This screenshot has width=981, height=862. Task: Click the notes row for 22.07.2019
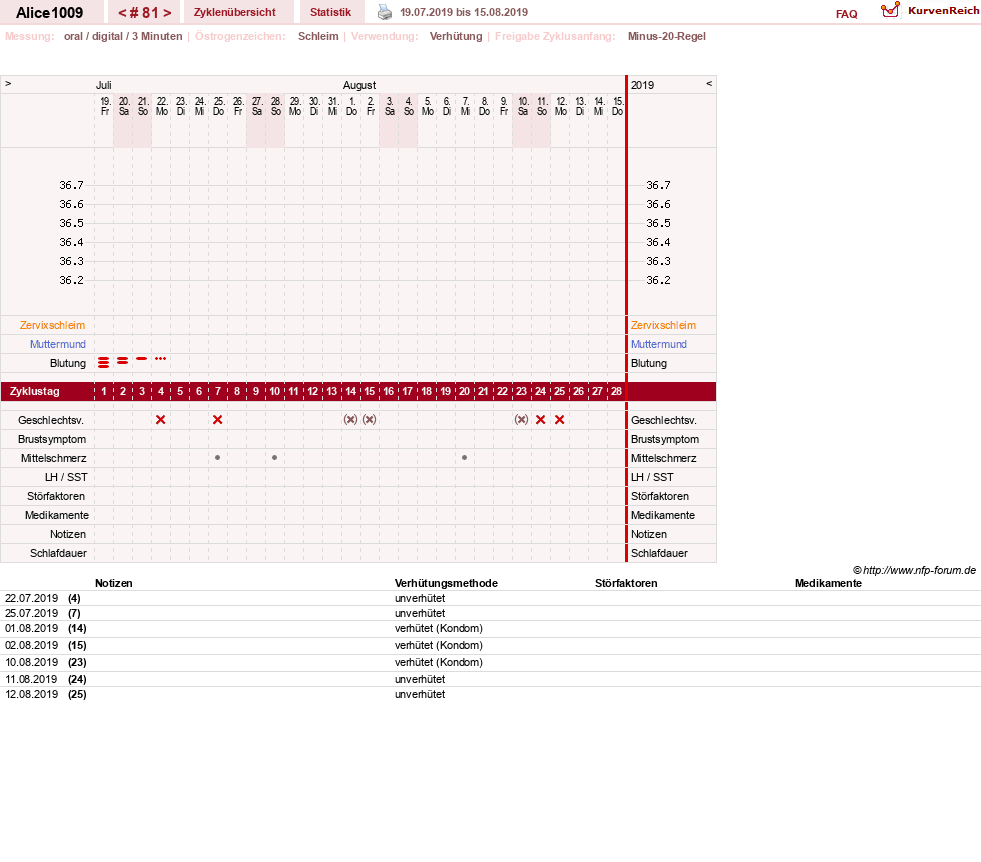coord(490,599)
